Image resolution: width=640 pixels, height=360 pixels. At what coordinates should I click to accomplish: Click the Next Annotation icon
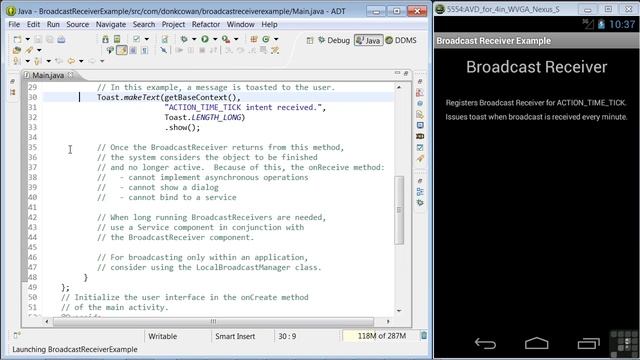[x=17, y=61]
